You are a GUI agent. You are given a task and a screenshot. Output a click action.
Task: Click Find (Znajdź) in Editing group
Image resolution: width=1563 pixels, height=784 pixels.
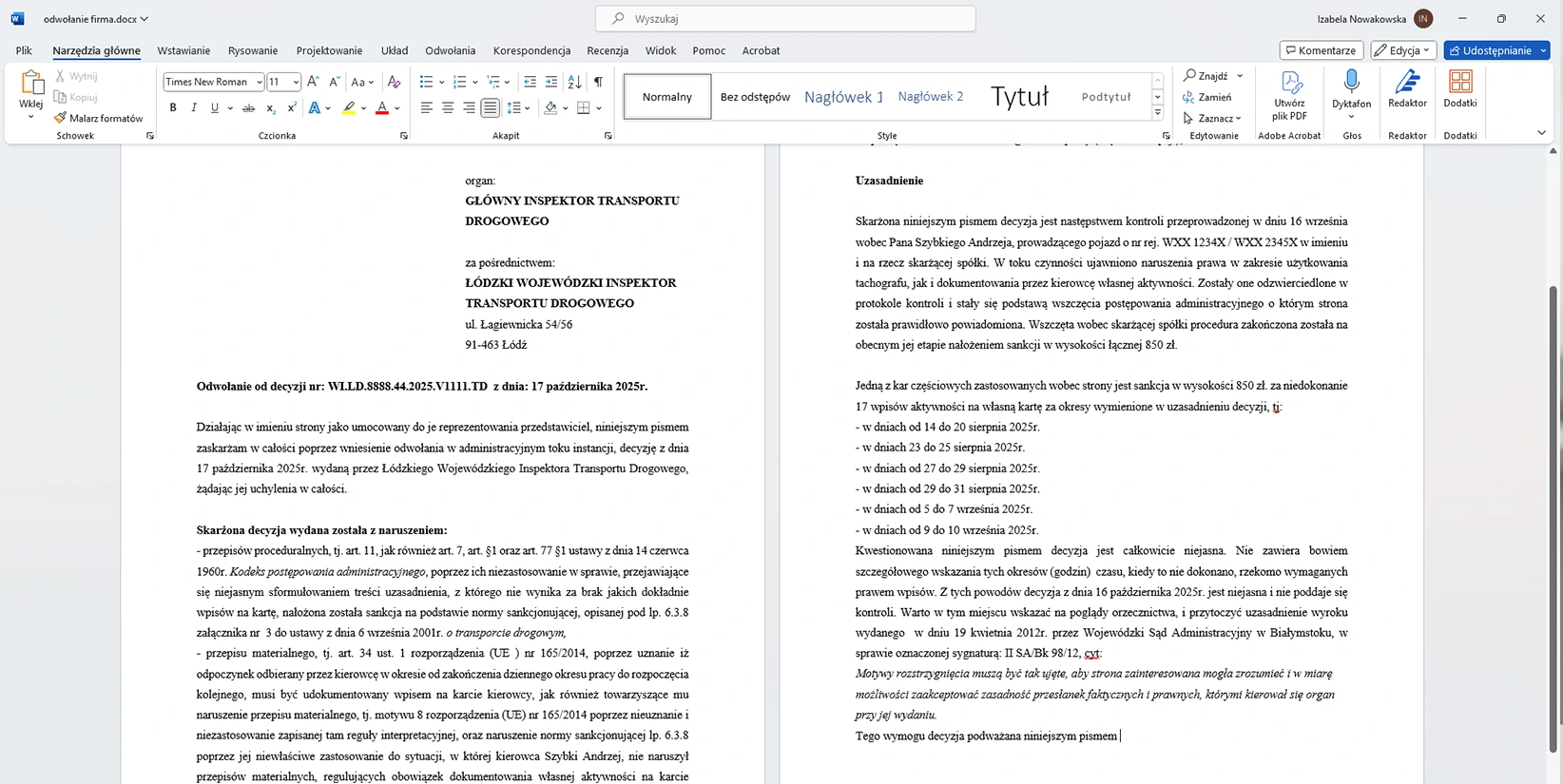tap(1205, 76)
